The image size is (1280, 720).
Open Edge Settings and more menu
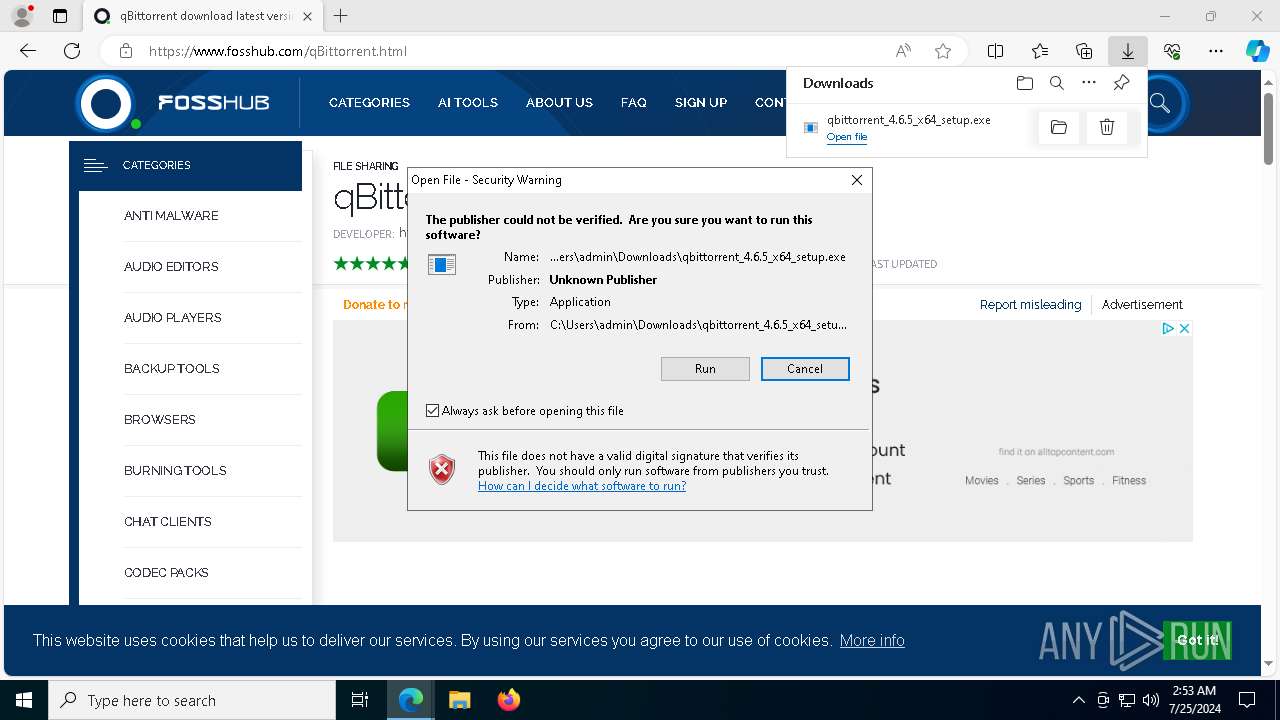click(x=1216, y=51)
